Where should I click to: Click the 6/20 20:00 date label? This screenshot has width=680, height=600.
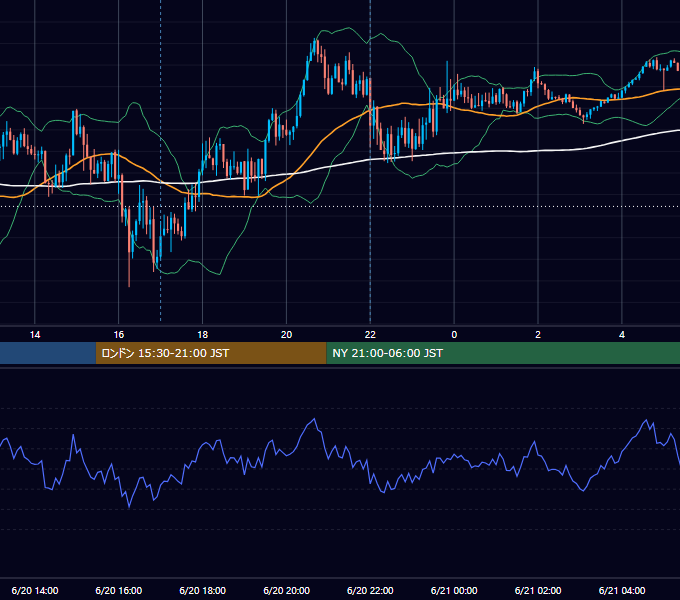coord(286,590)
